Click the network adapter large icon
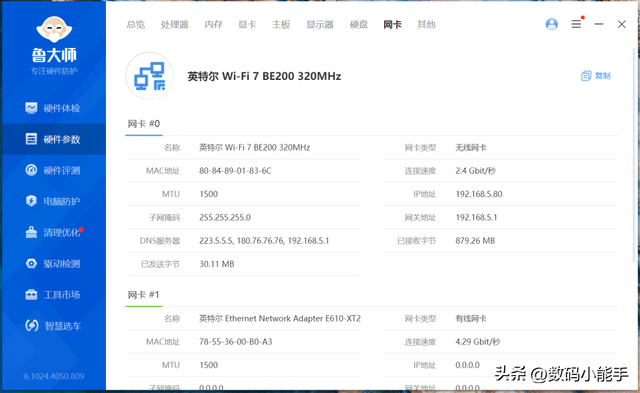640x393 pixels. 149,76
